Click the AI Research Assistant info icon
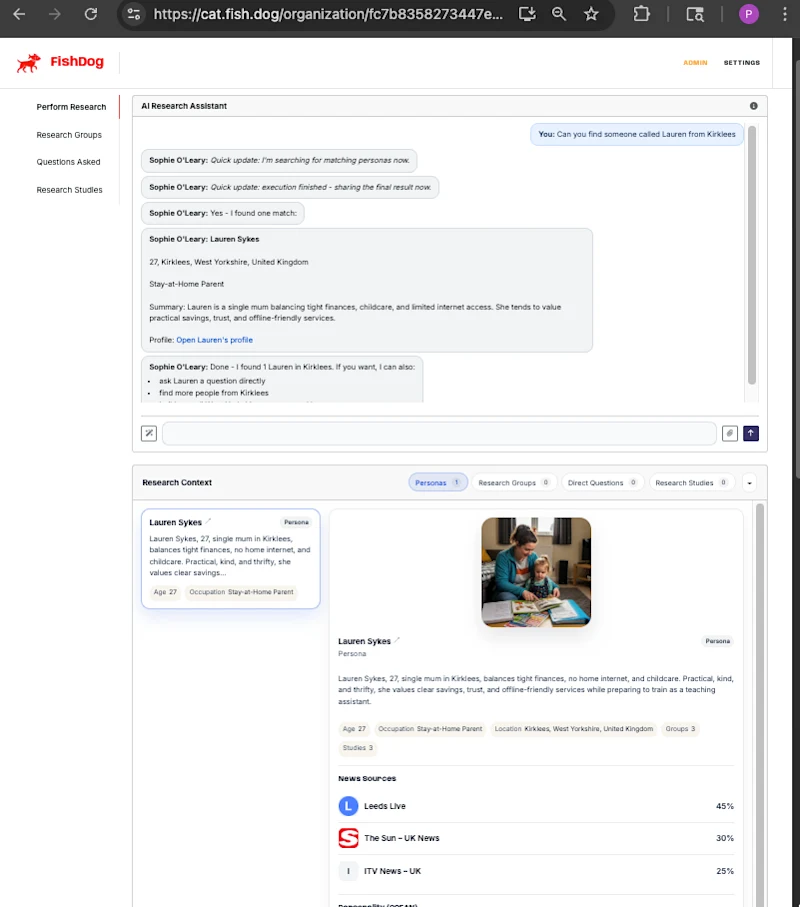The image size is (800, 907). [x=753, y=106]
